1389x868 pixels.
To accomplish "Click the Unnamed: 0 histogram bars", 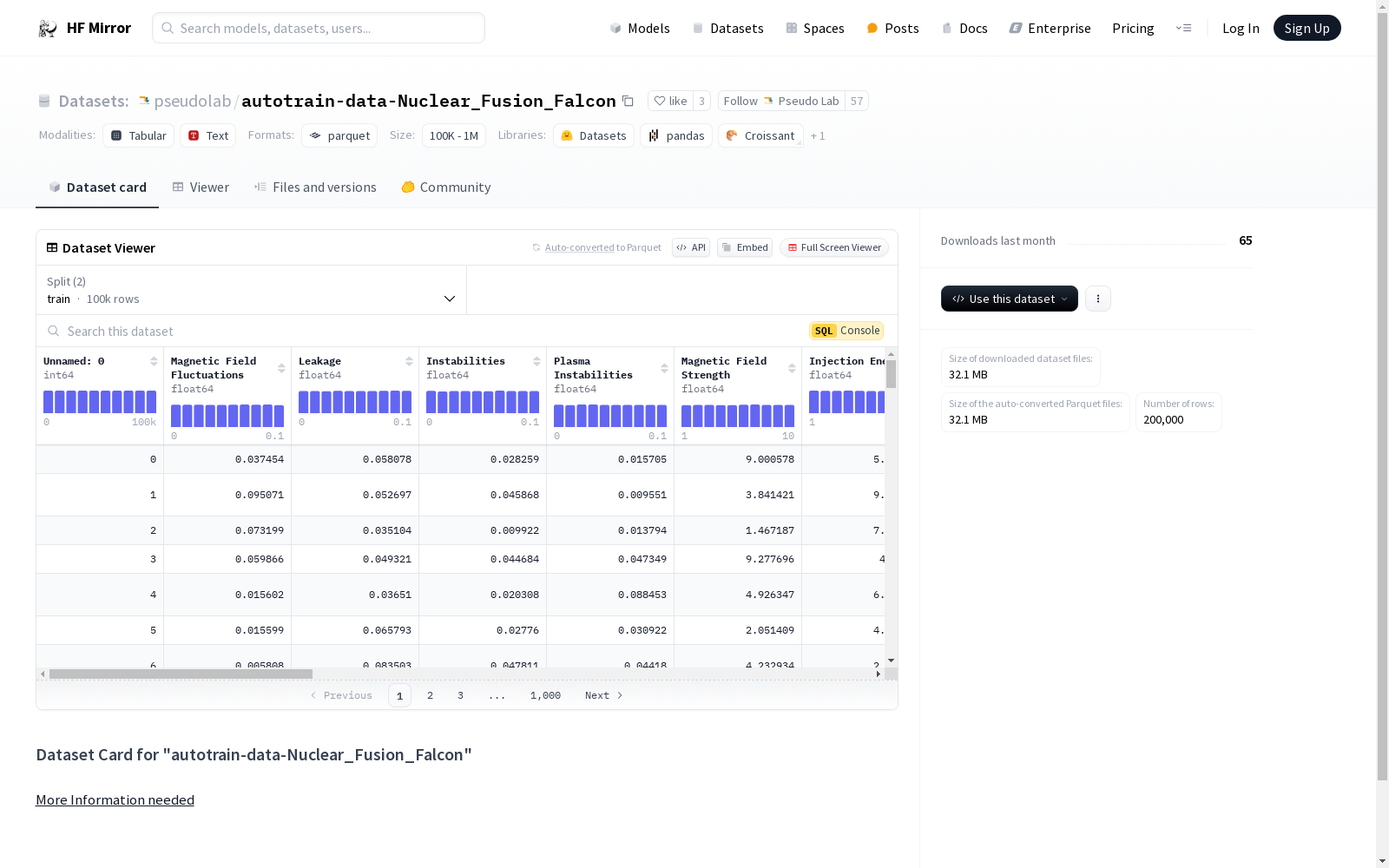I will click(x=100, y=402).
